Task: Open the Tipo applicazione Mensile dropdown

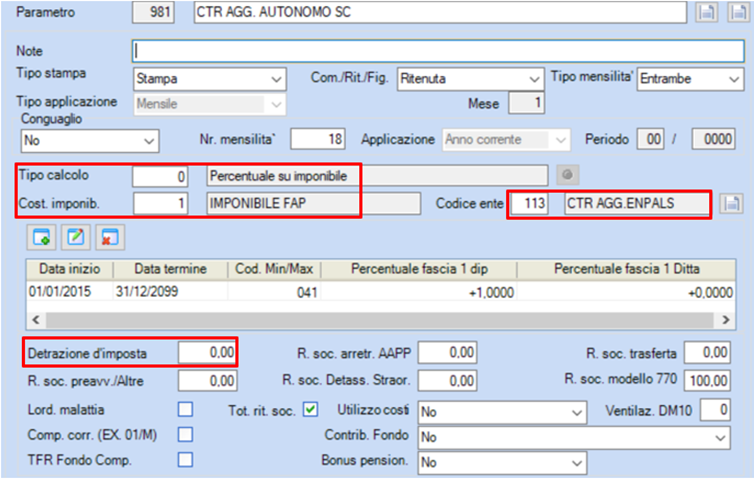Action: (x=210, y=104)
